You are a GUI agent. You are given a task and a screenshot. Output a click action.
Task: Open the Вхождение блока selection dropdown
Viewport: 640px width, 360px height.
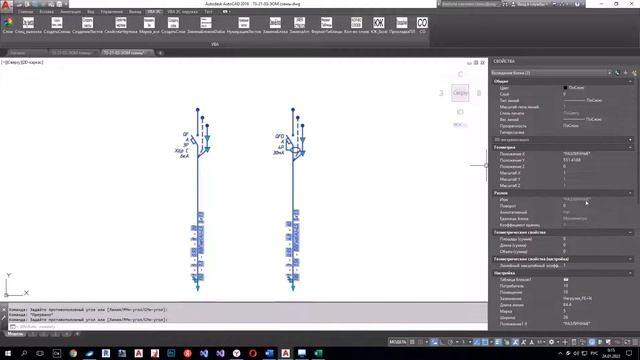pyautogui.click(x=551, y=73)
